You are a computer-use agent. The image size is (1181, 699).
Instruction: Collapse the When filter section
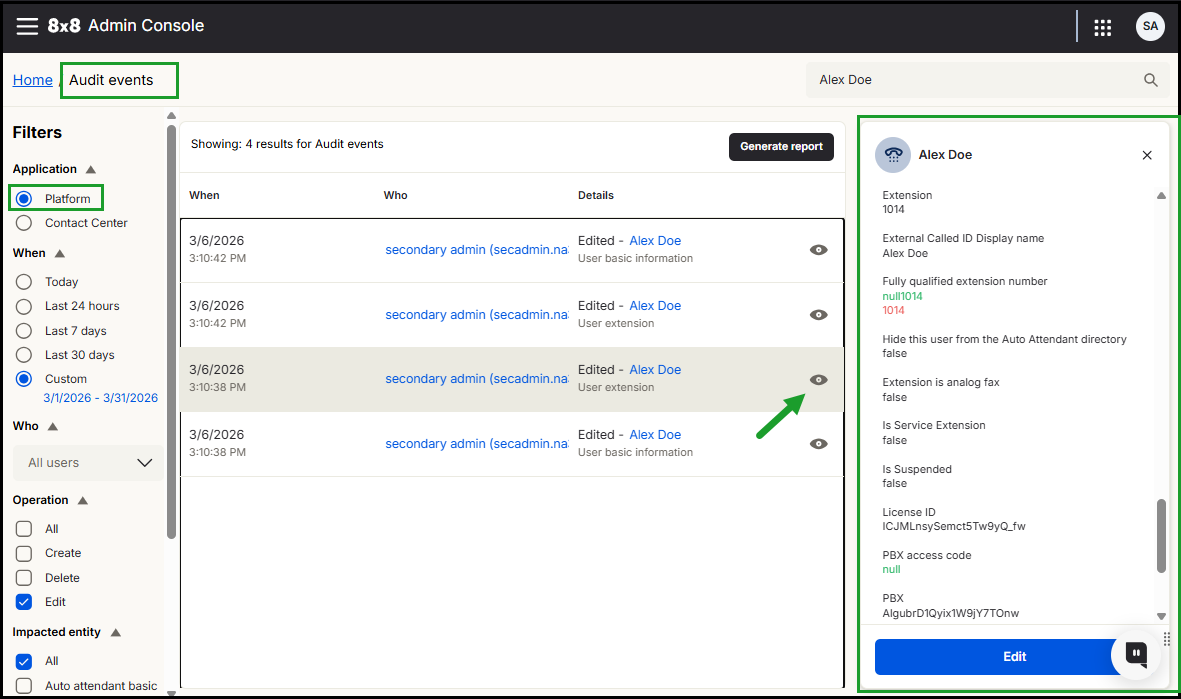[x=60, y=254]
